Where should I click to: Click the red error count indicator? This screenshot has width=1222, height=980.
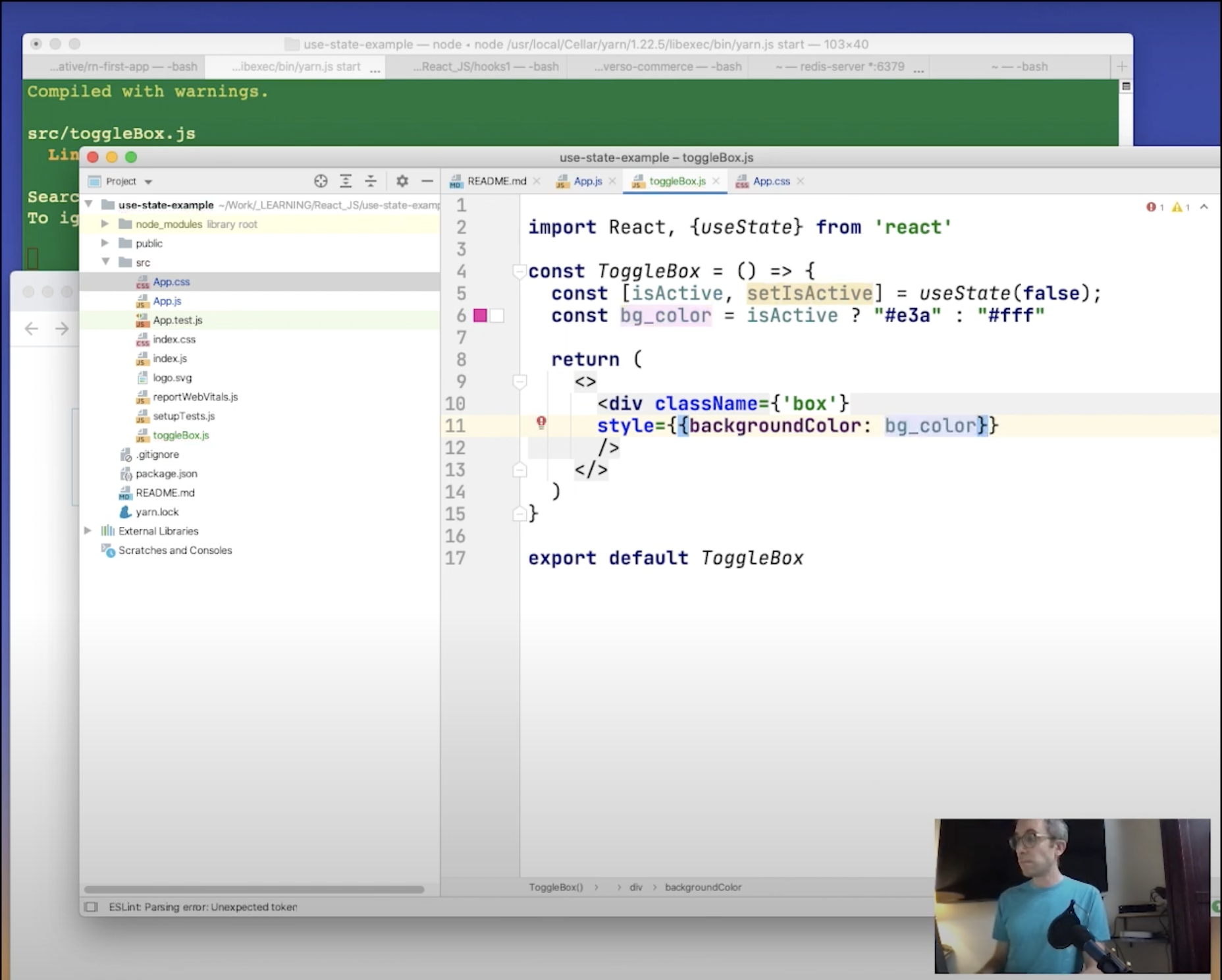click(1154, 207)
